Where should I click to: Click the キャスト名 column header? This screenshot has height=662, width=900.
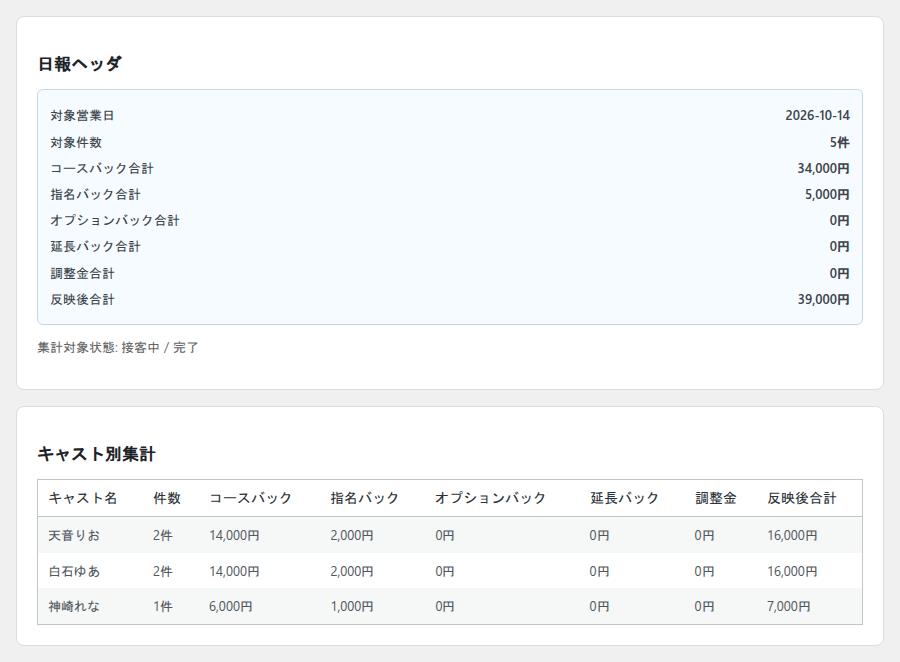pyautogui.click(x=83, y=498)
